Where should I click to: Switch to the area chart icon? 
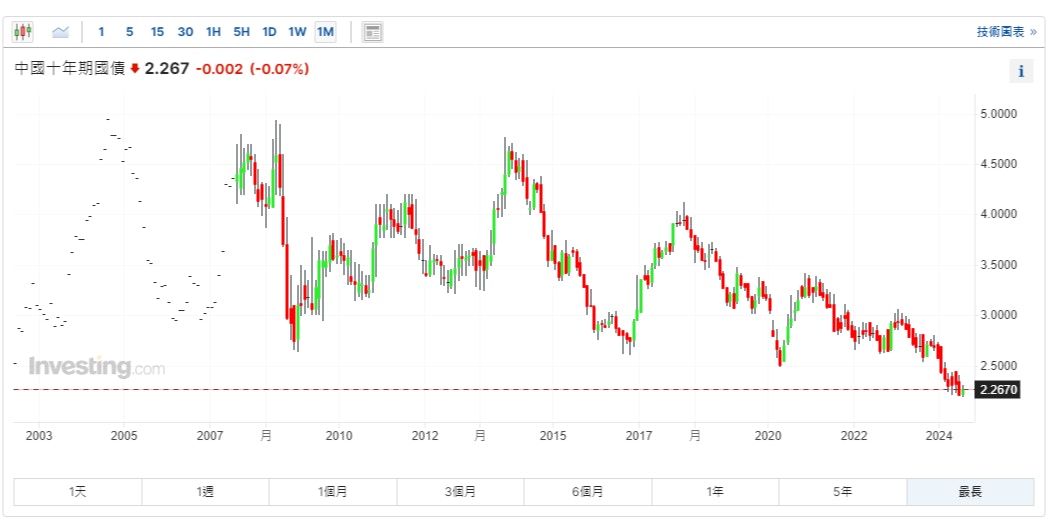(60, 32)
